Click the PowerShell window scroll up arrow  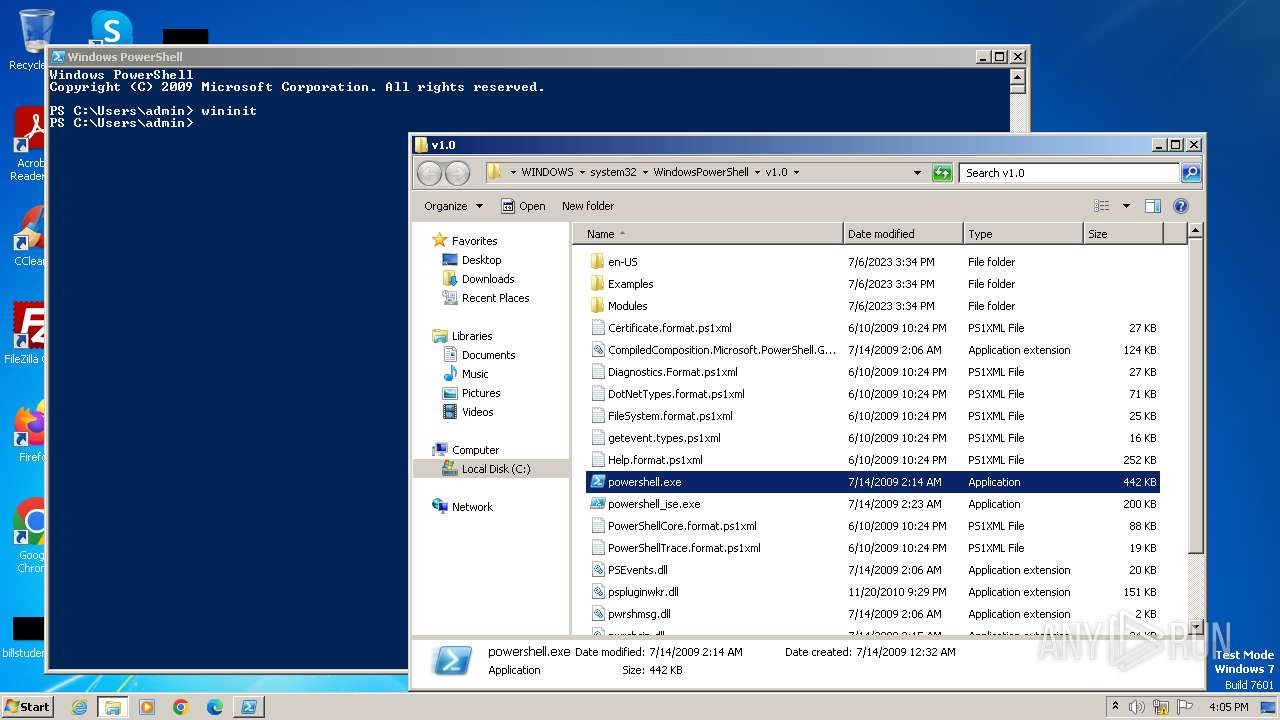[x=1018, y=76]
